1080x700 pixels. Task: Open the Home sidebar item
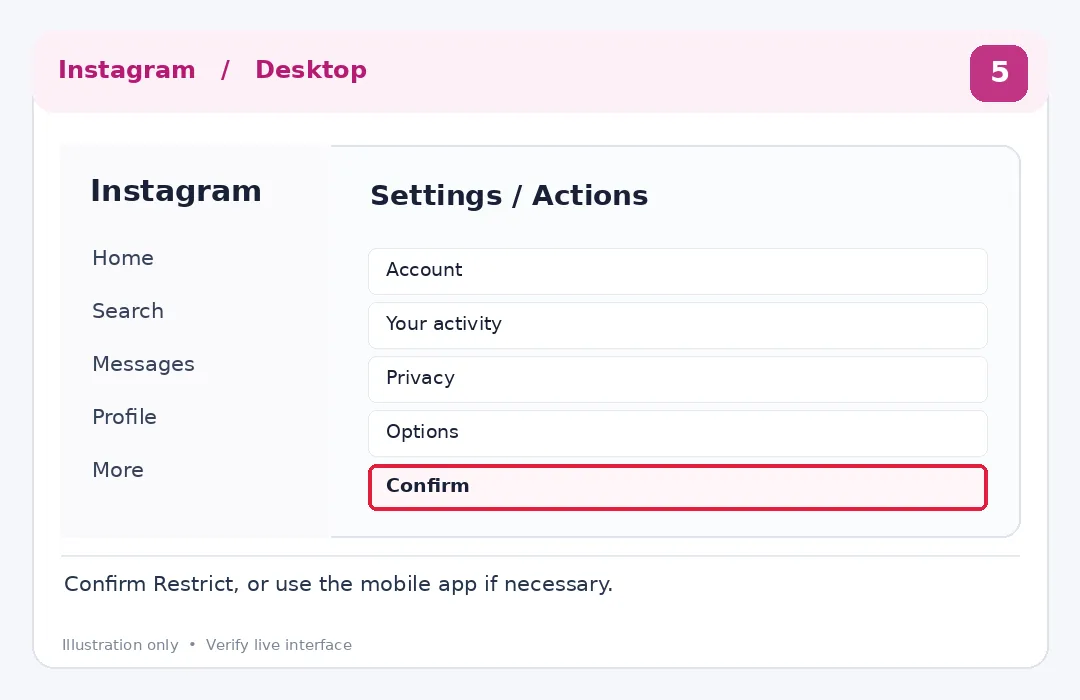[x=123, y=258]
